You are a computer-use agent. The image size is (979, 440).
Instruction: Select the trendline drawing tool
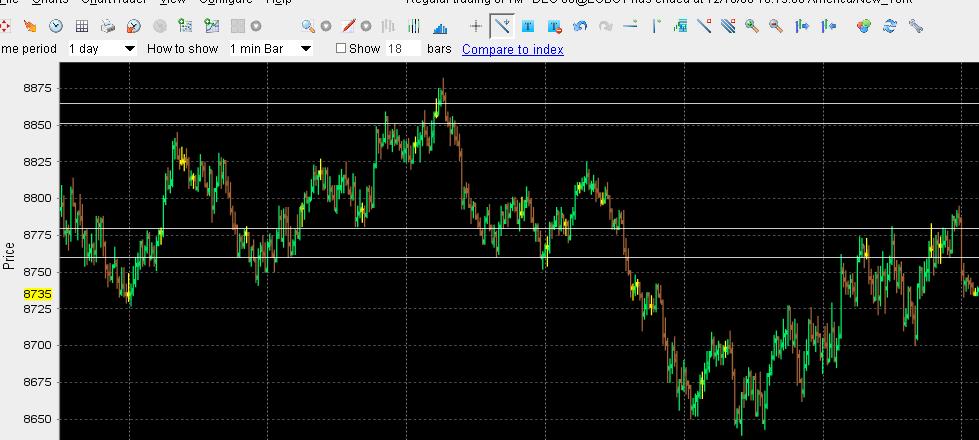point(502,26)
